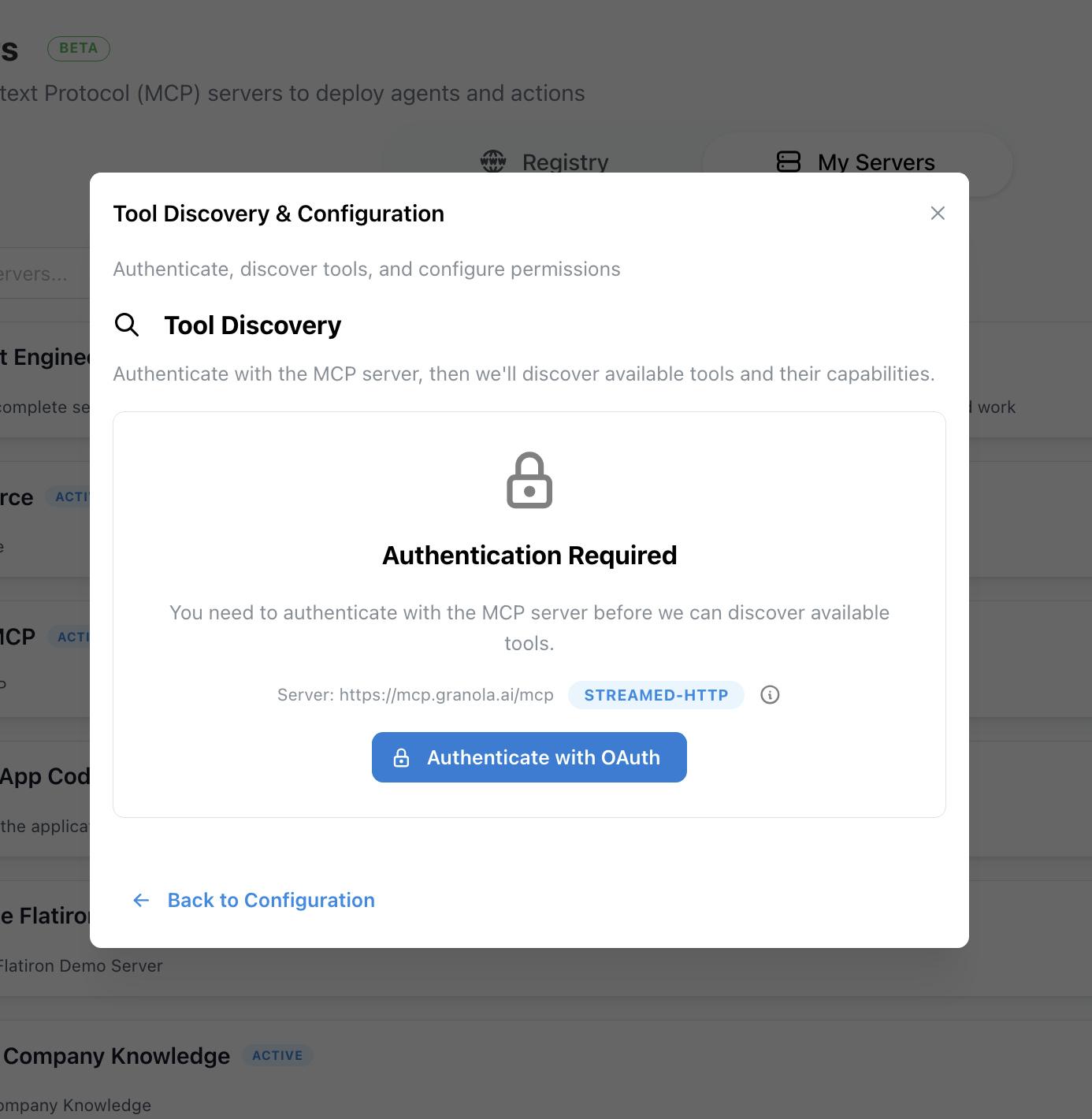The height and width of the screenshot is (1119, 1092).
Task: Click the Tool Discovery magnifying glass icon
Action: coord(127,325)
